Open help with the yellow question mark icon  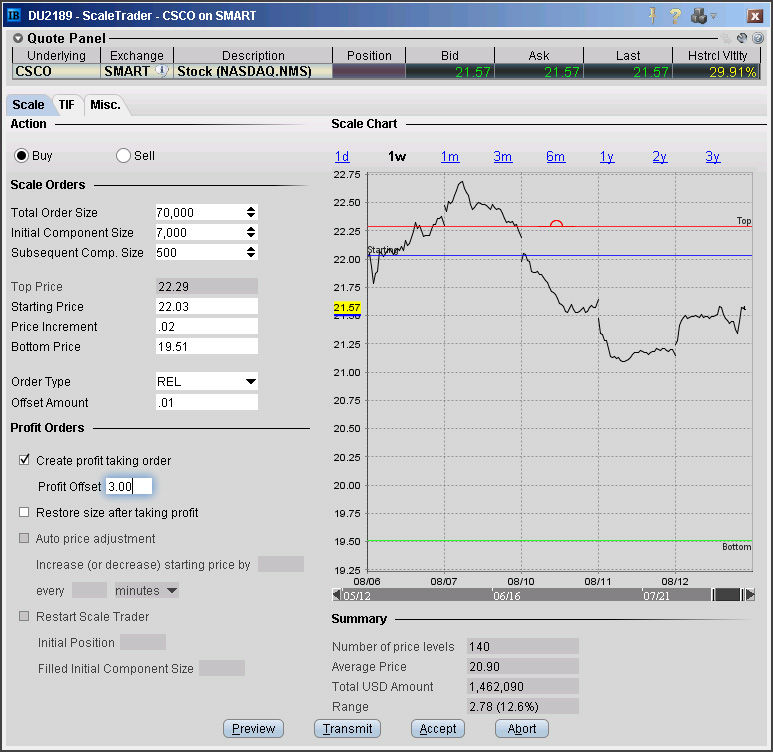[675, 16]
